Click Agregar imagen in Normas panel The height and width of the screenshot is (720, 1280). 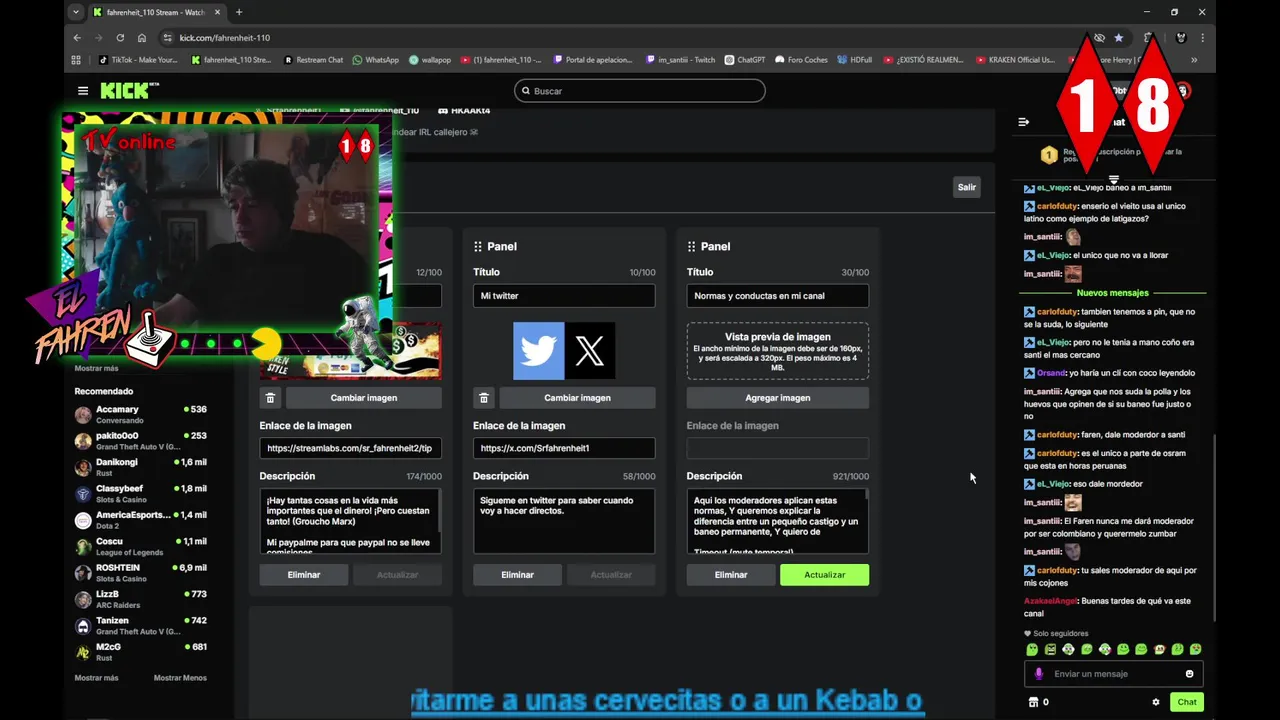tap(778, 398)
